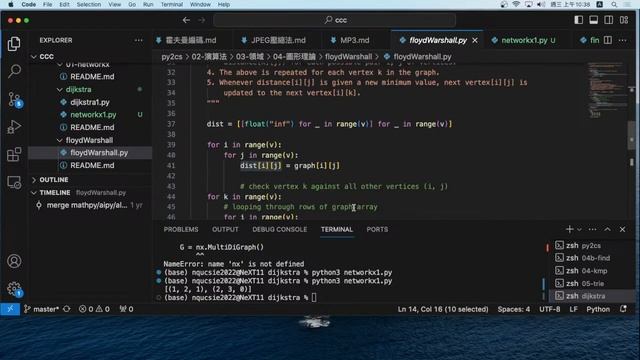This screenshot has width=640, height=360.
Task: Open the remote window indicator
Action: click(10, 309)
